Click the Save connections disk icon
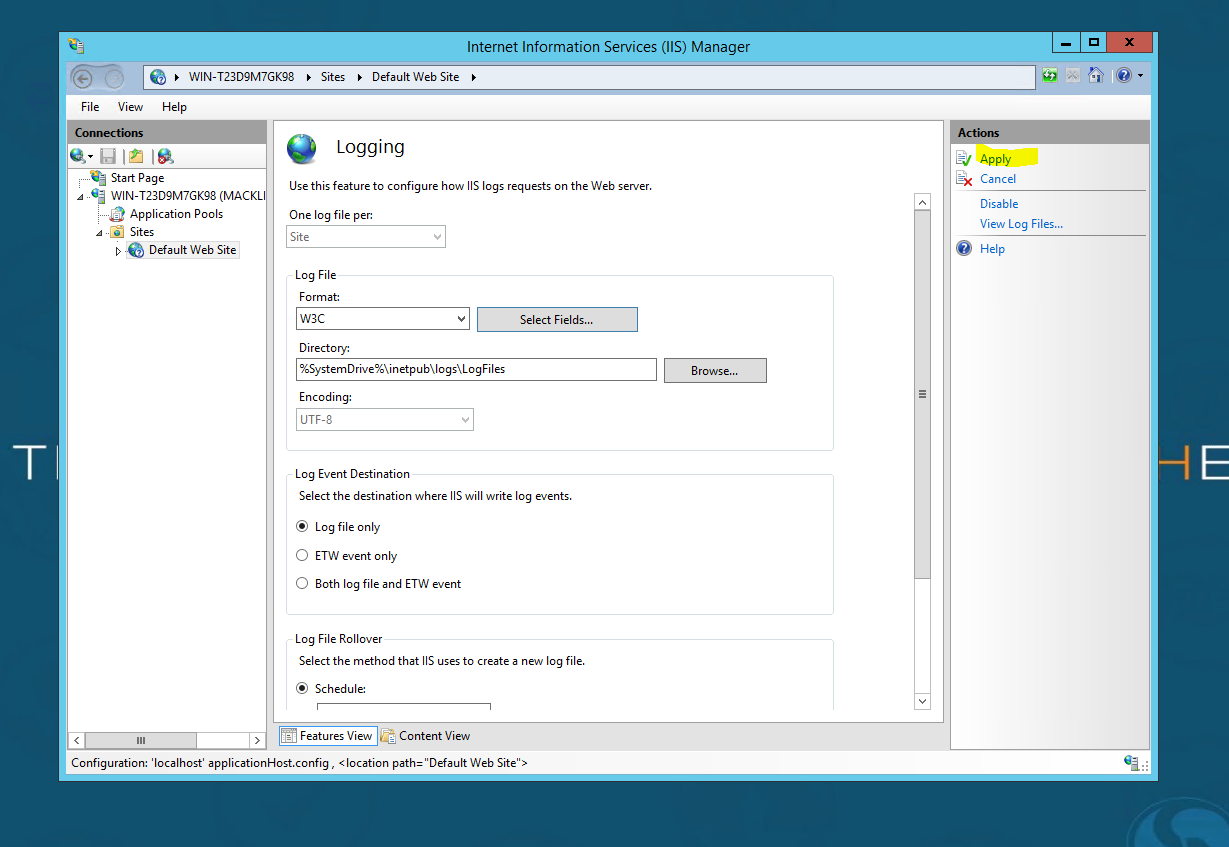1229x847 pixels. [x=108, y=156]
